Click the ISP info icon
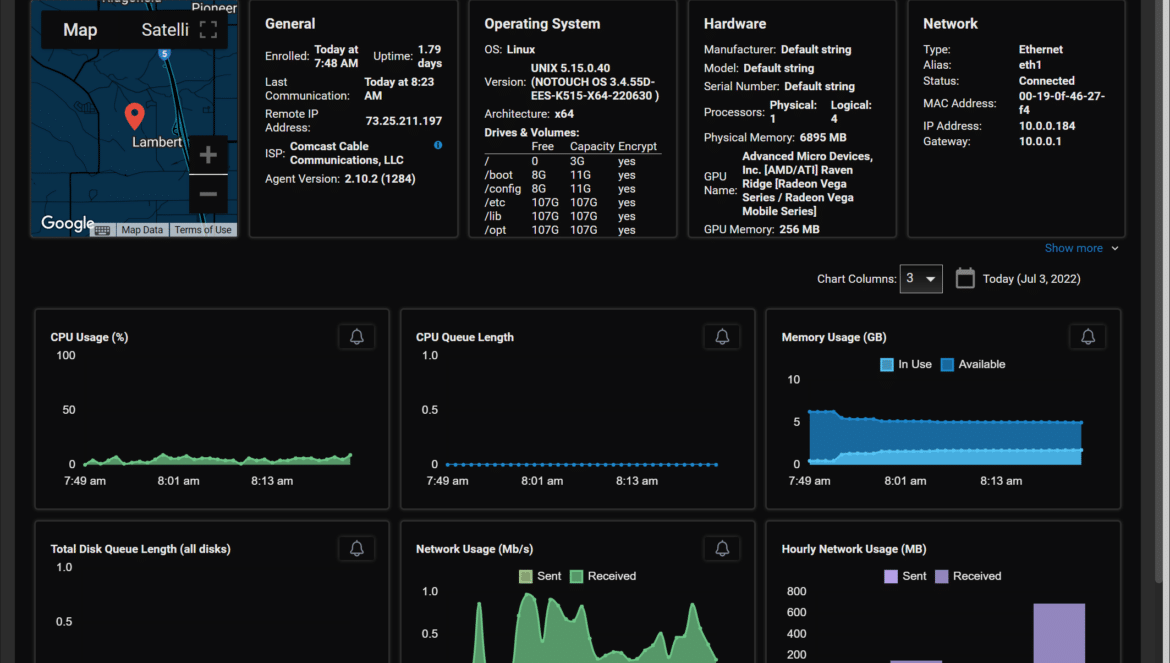This screenshot has width=1170, height=663. pos(438,145)
